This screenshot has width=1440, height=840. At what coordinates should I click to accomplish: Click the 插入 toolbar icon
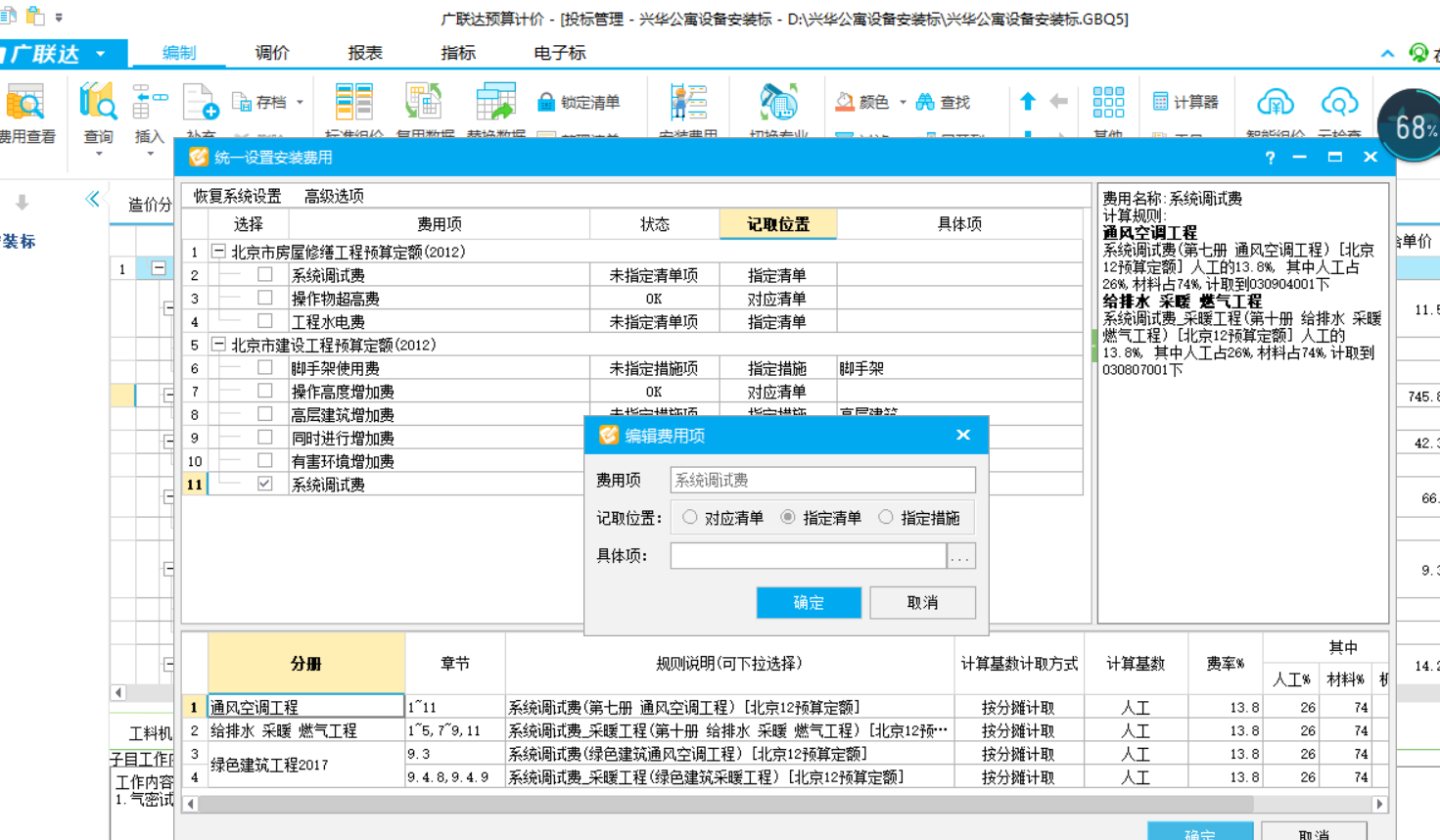(149, 103)
